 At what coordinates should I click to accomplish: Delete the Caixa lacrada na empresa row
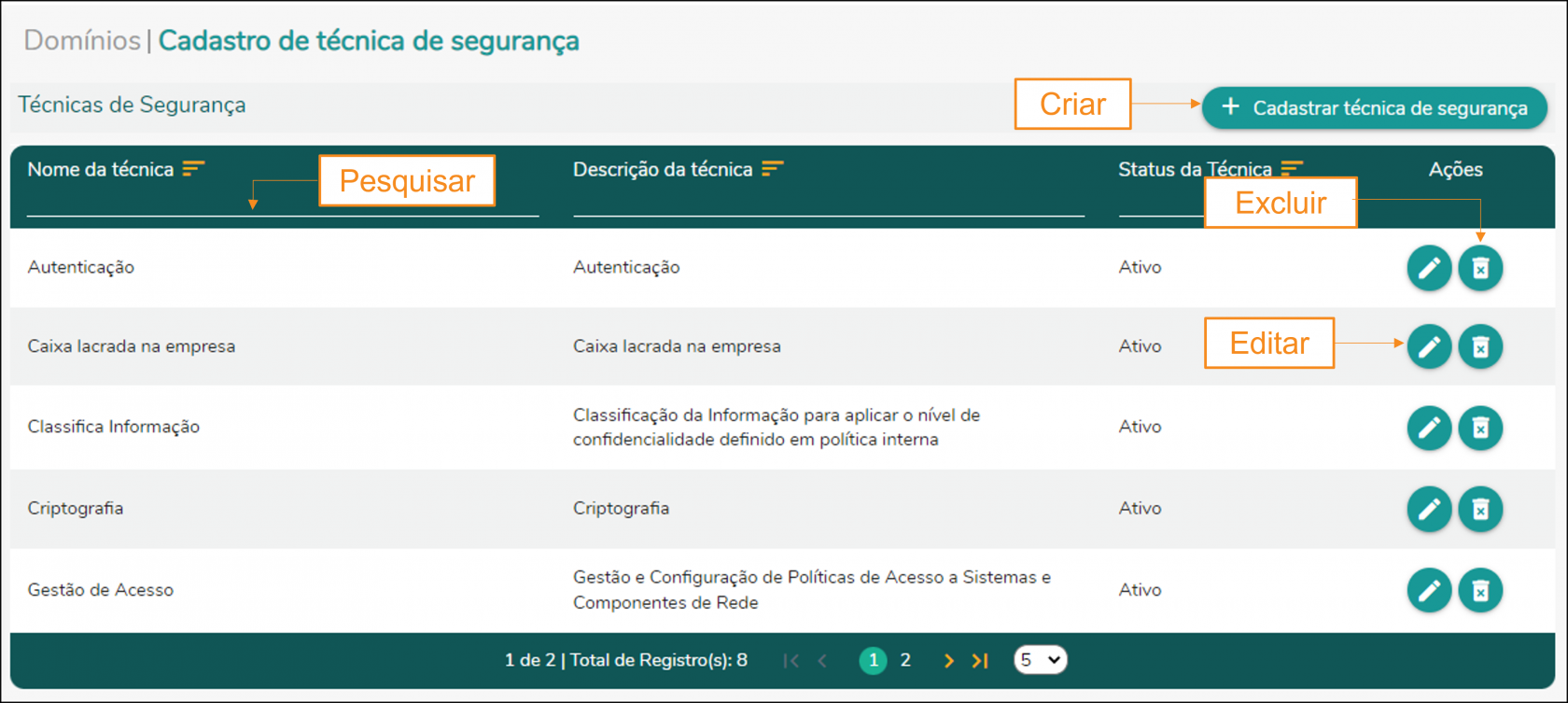[1480, 346]
